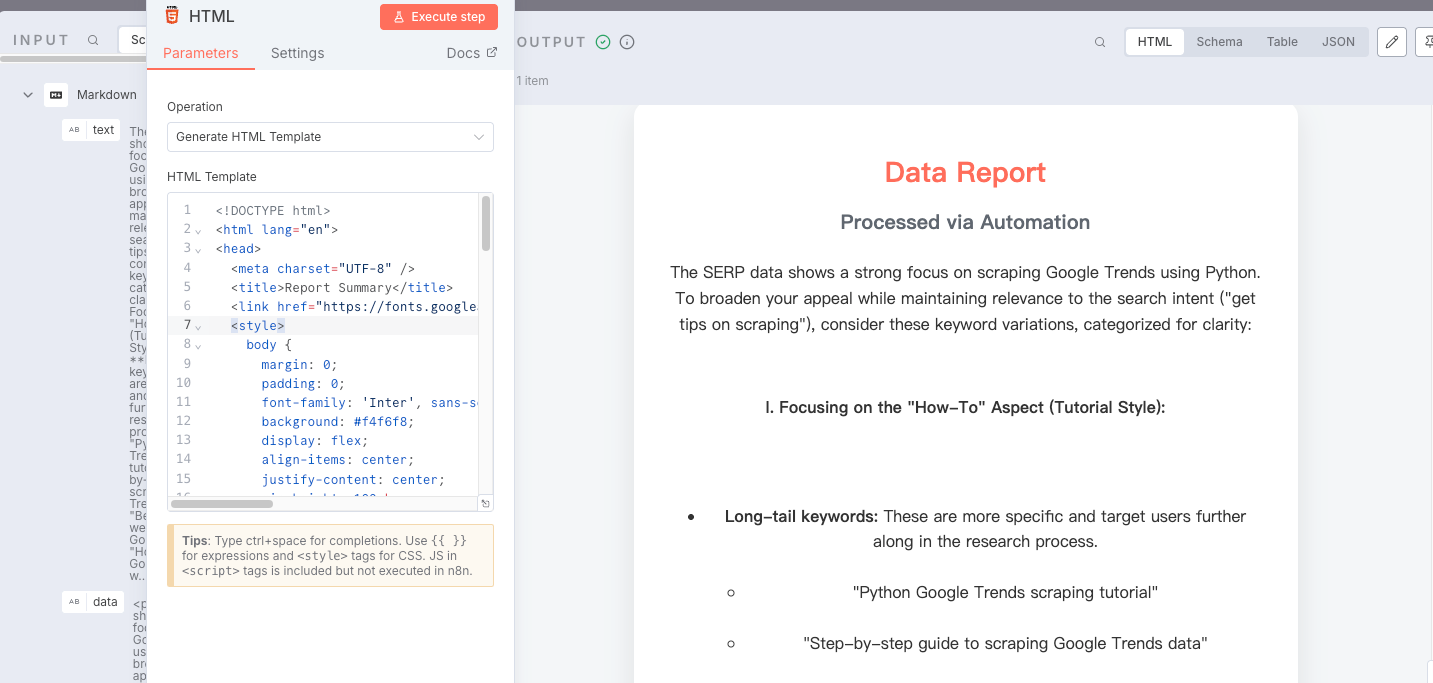
Task: Click the external-link icon beside Docs
Action: [x=491, y=53]
